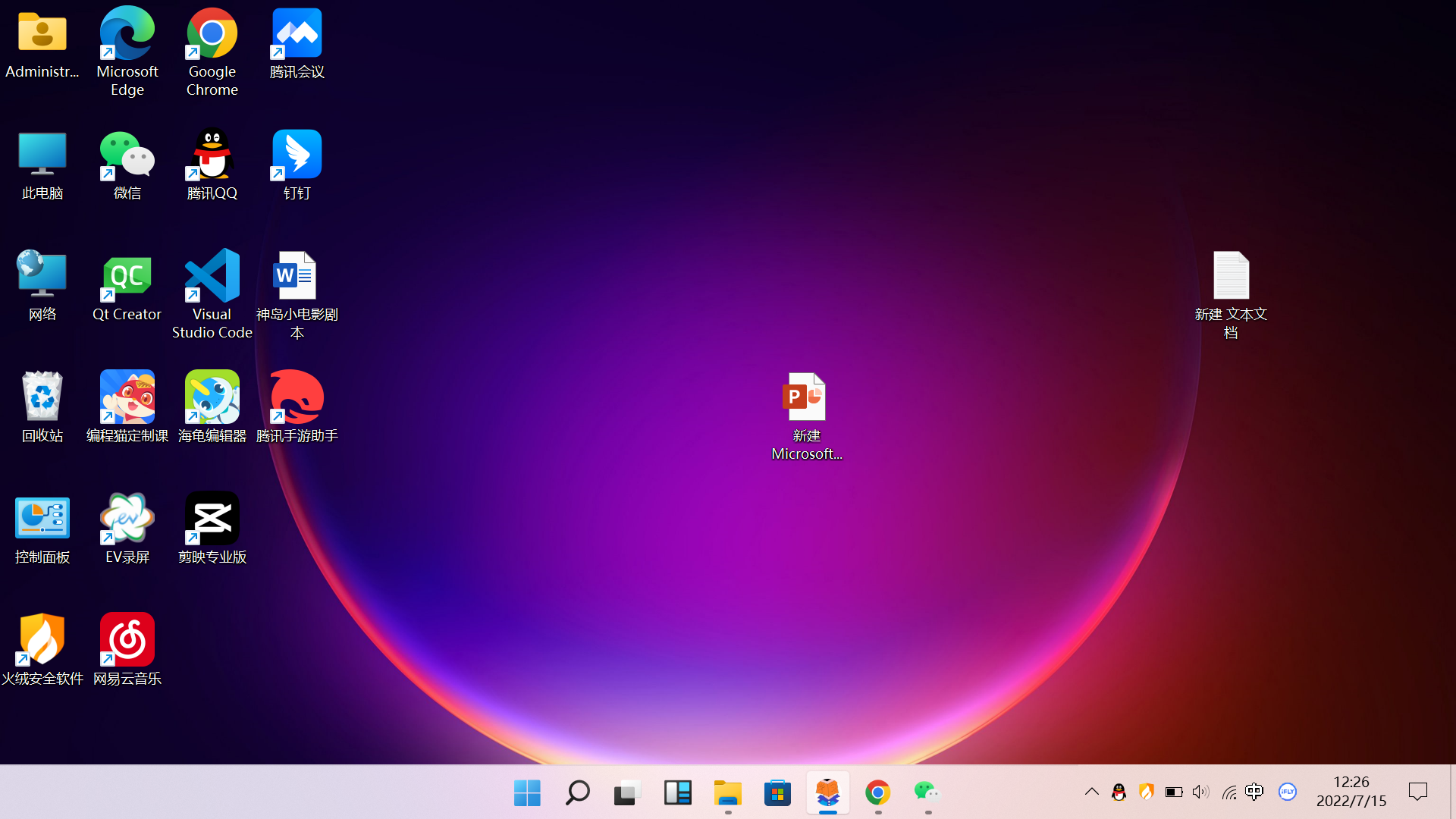Open the Widgets panel from taskbar

(677, 793)
